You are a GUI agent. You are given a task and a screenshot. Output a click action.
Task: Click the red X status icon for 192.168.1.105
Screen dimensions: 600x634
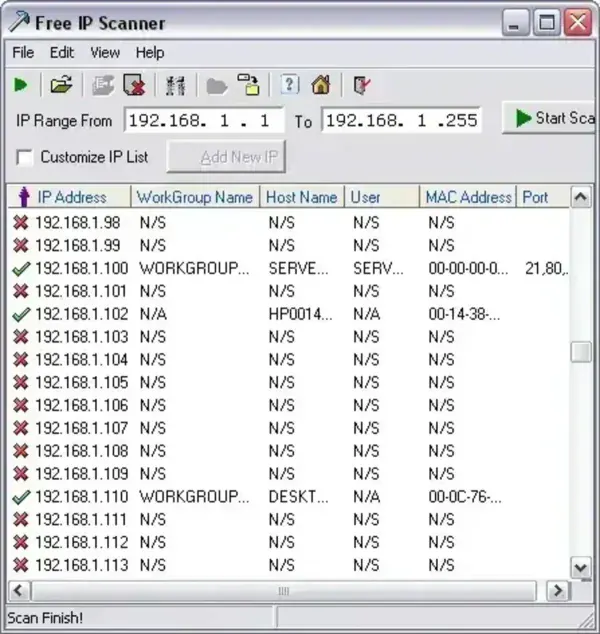(21, 383)
